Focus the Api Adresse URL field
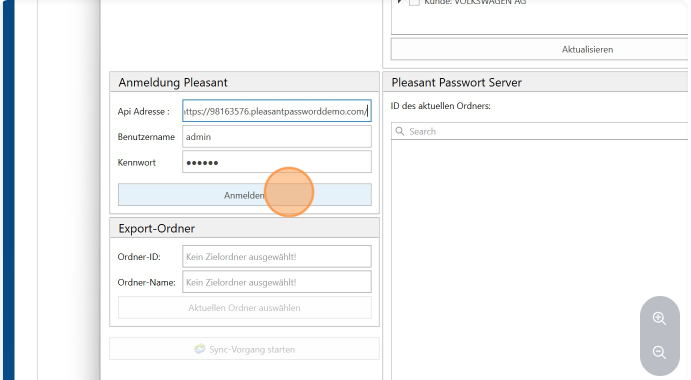 pyautogui.click(x=277, y=111)
